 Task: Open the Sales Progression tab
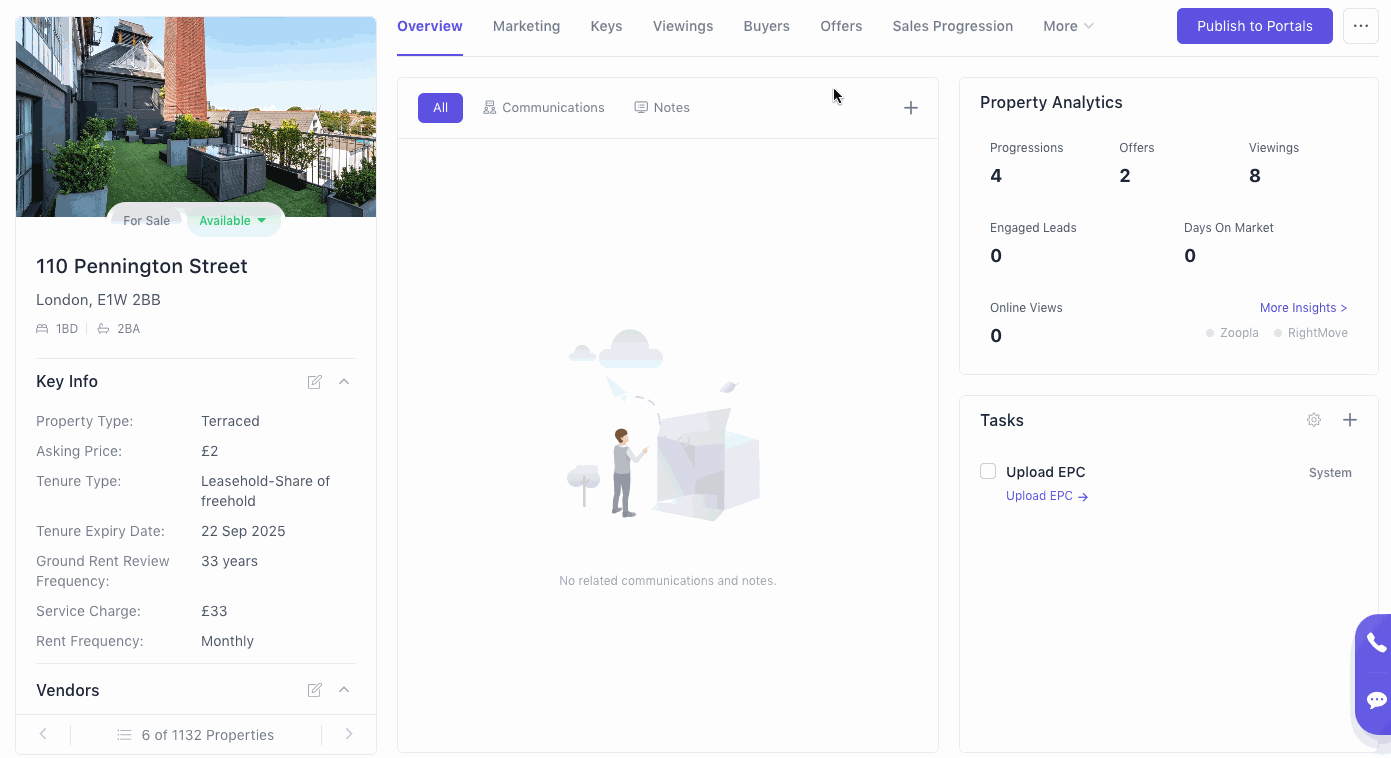[x=952, y=26]
